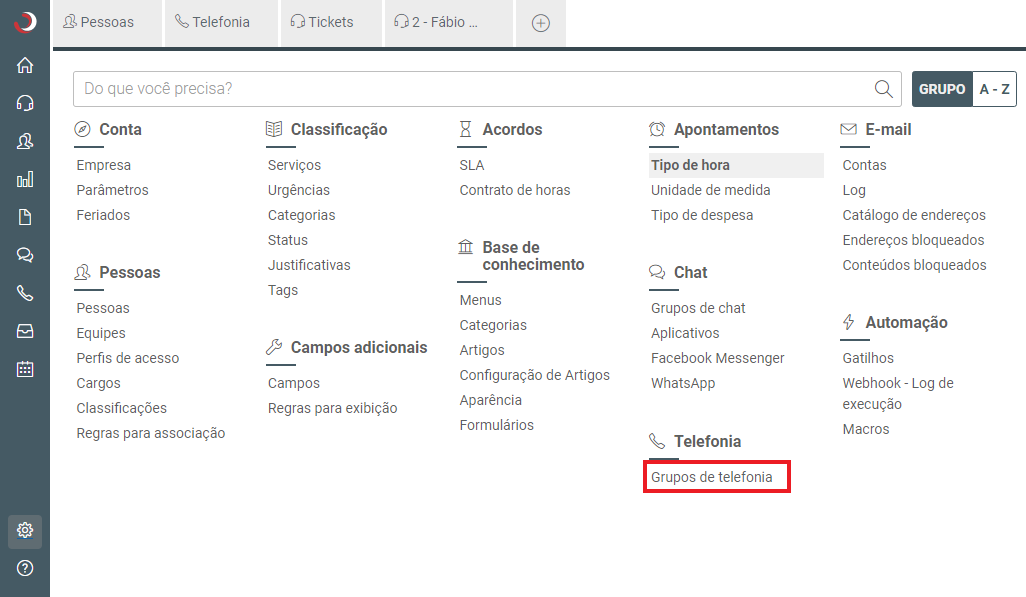
Task: Open the chat bubbles sidebar icon
Action: coord(25,255)
